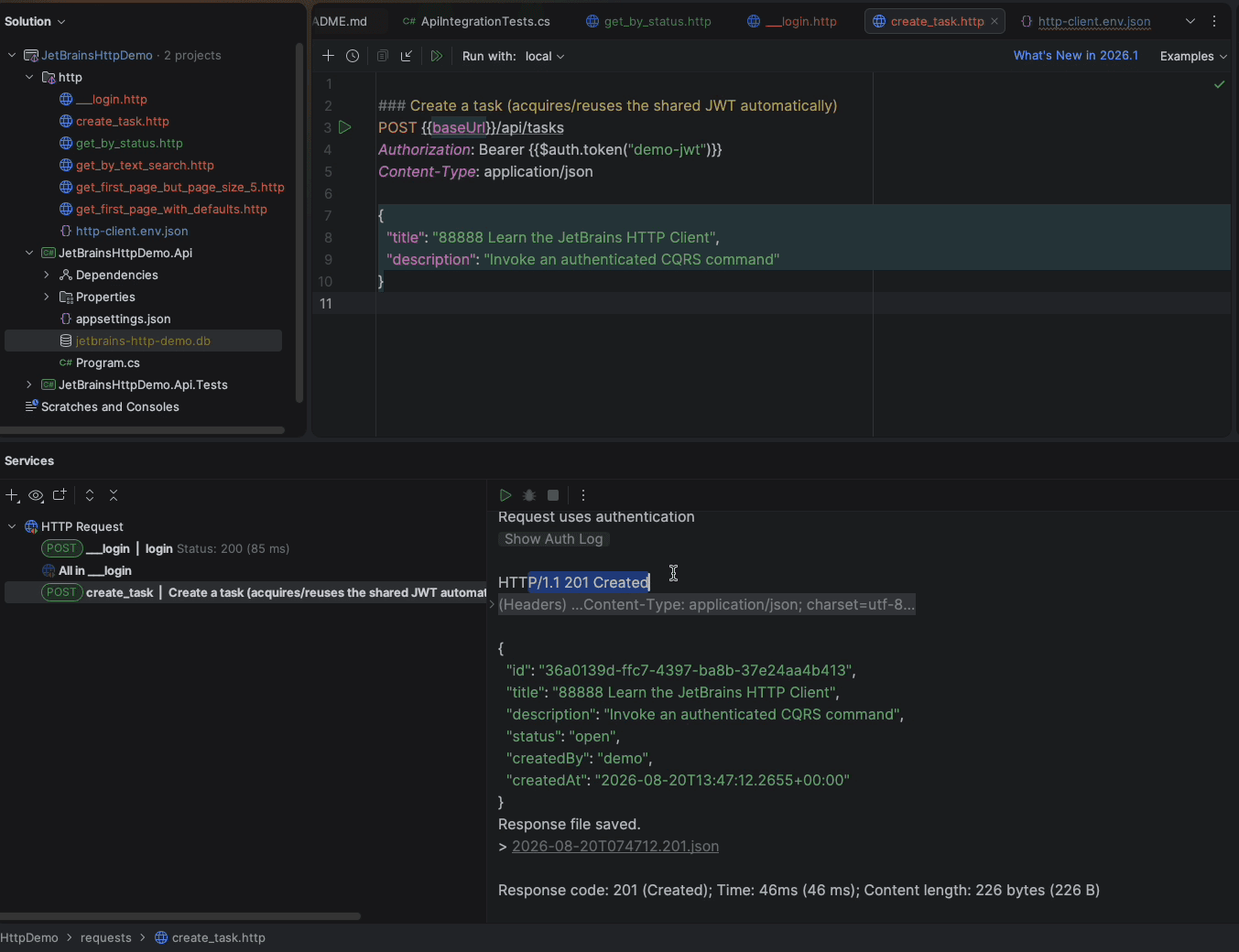Expand the Properties node
The width and height of the screenshot is (1239, 952).
tap(47, 297)
